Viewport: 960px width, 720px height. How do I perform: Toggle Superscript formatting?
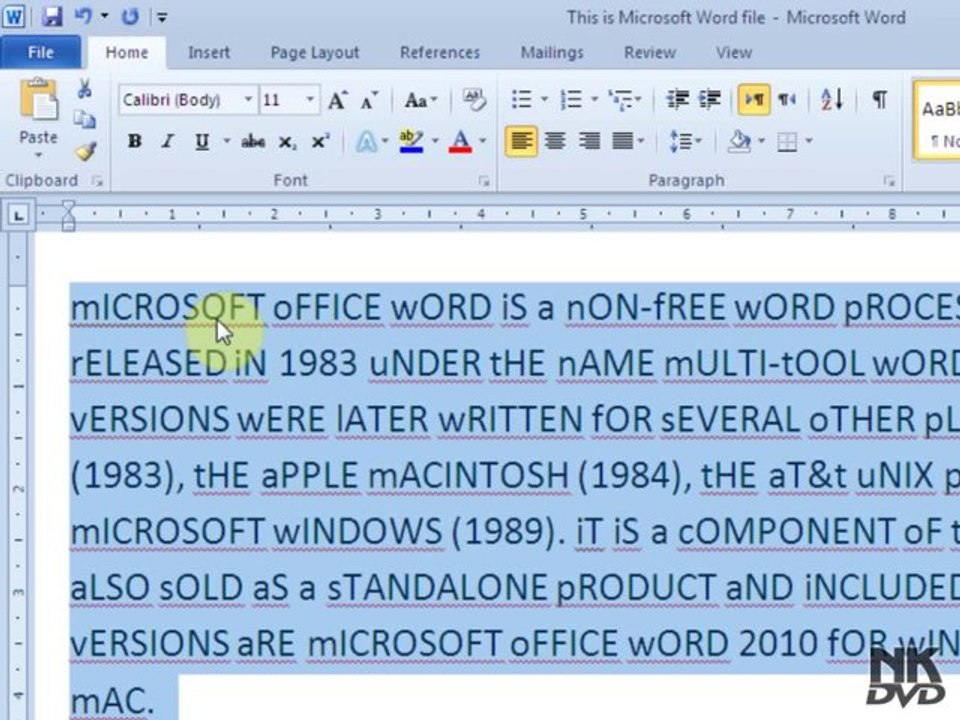[320, 141]
